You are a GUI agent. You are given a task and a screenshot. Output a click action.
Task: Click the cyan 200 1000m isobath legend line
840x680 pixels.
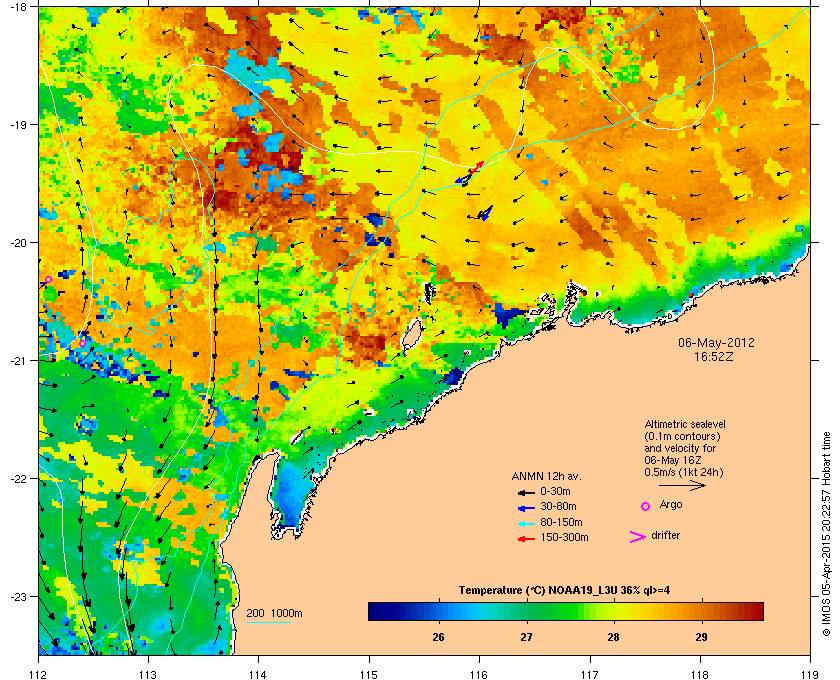pyautogui.click(x=269, y=623)
